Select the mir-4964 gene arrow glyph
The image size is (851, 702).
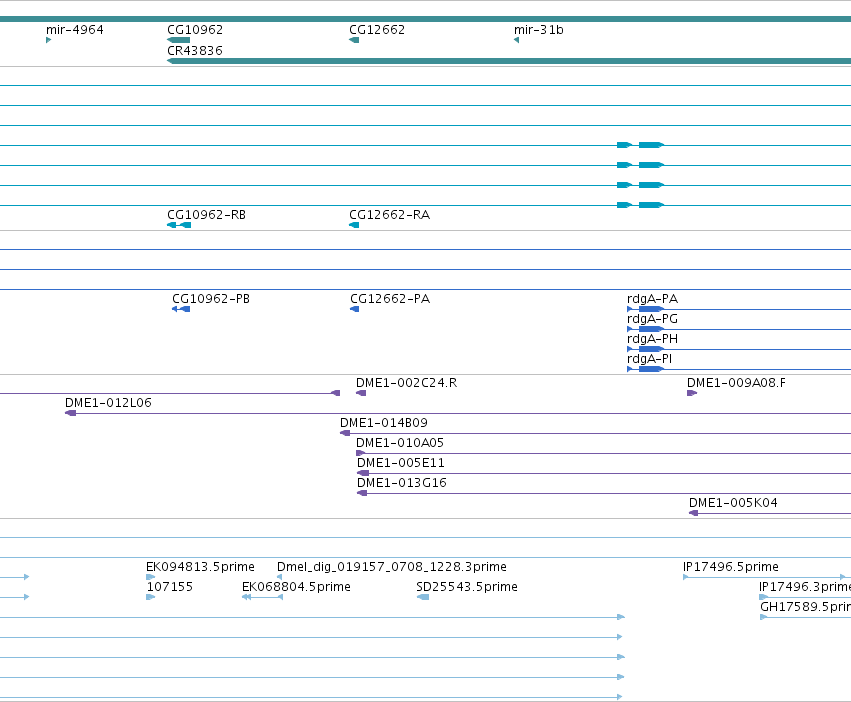pos(48,40)
